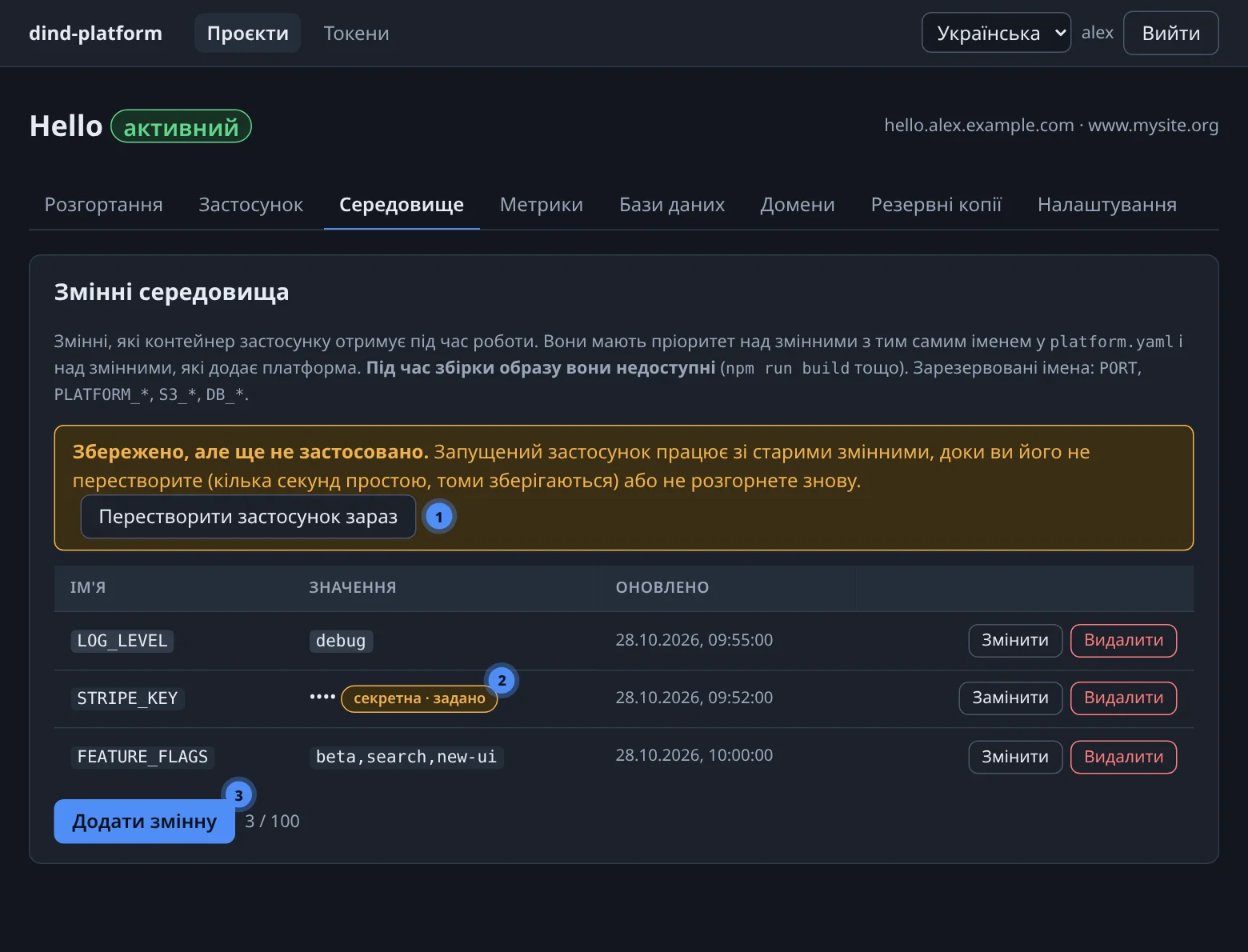Click the секретна · задано badge

click(419, 698)
